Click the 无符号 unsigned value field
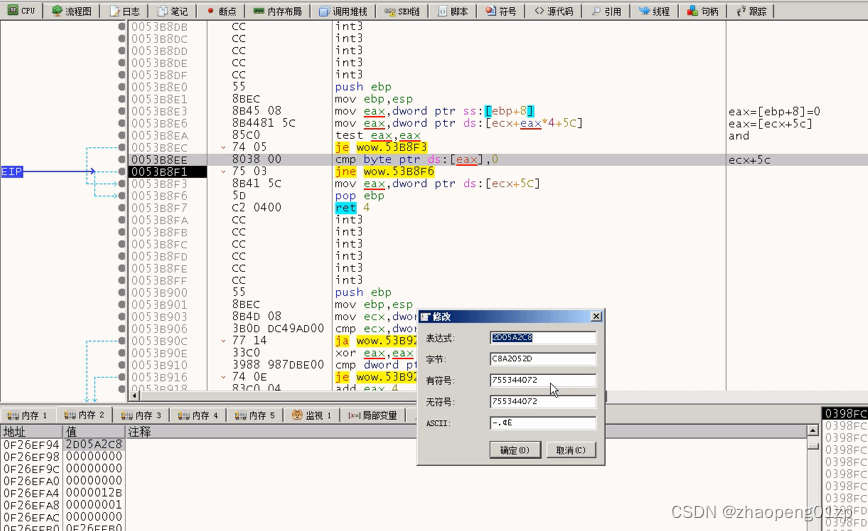The width and height of the screenshot is (868, 531). click(x=542, y=401)
